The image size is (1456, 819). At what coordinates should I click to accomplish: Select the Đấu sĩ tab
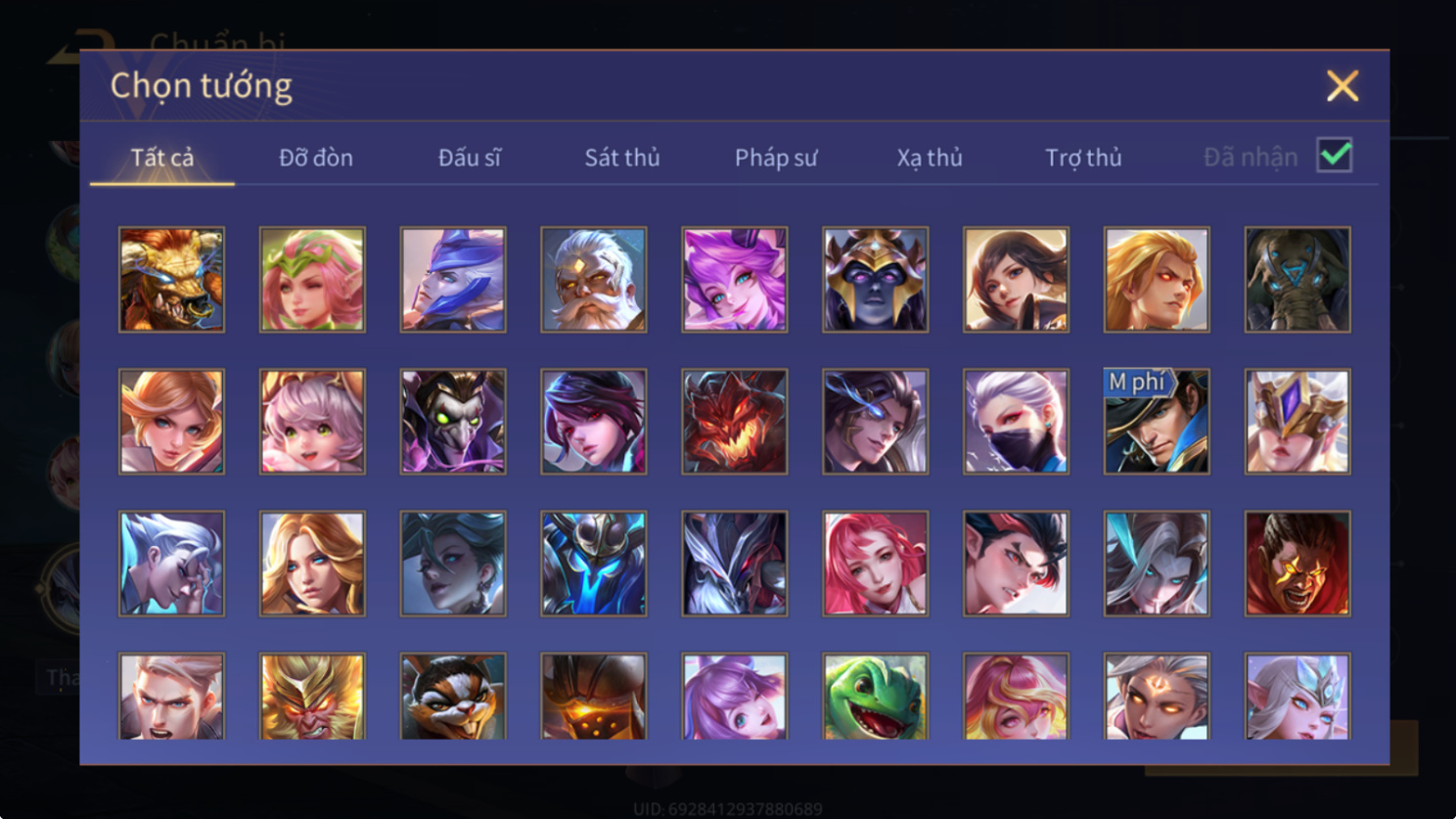(470, 158)
